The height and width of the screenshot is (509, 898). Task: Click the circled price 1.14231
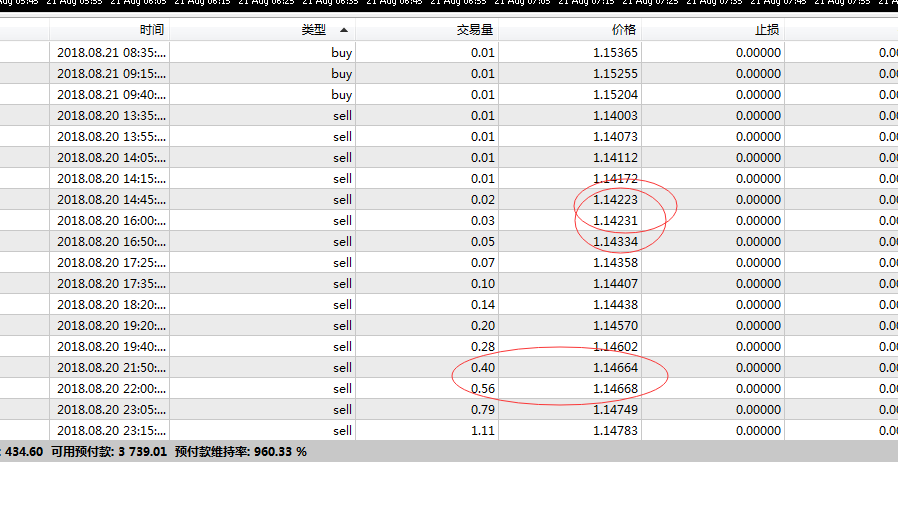(615, 221)
